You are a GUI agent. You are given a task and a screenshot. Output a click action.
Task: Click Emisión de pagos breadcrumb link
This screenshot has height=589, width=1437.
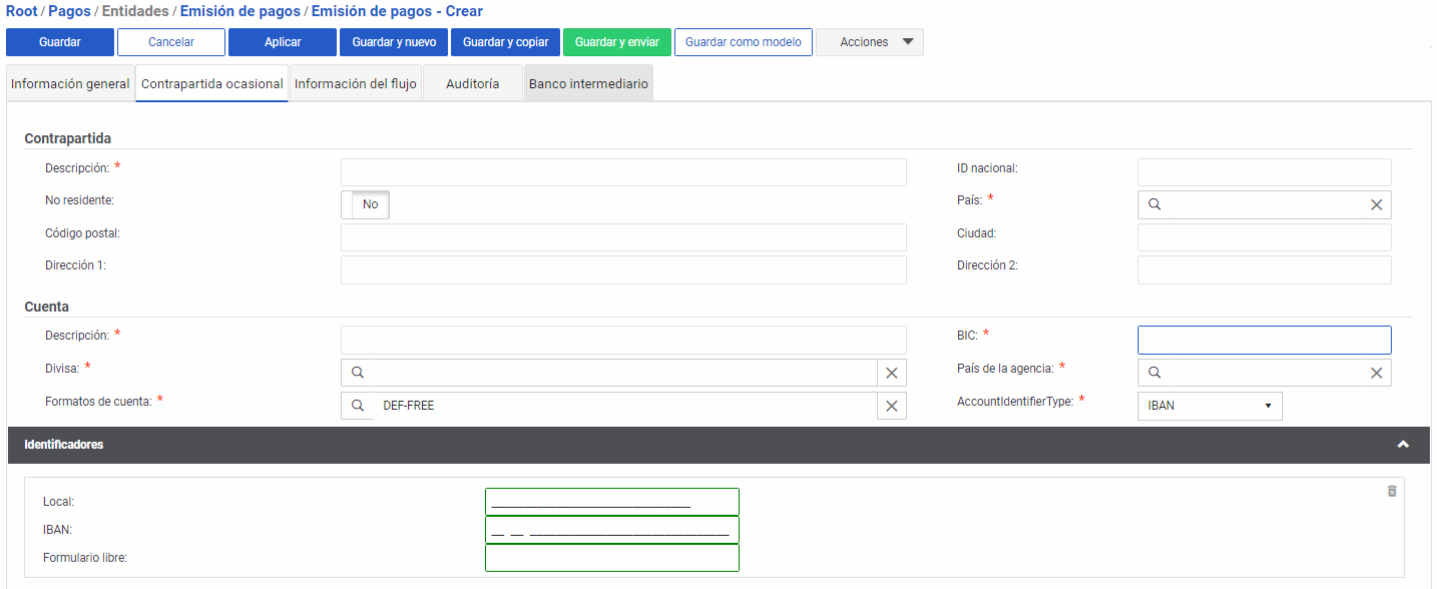pyautogui.click(x=240, y=11)
